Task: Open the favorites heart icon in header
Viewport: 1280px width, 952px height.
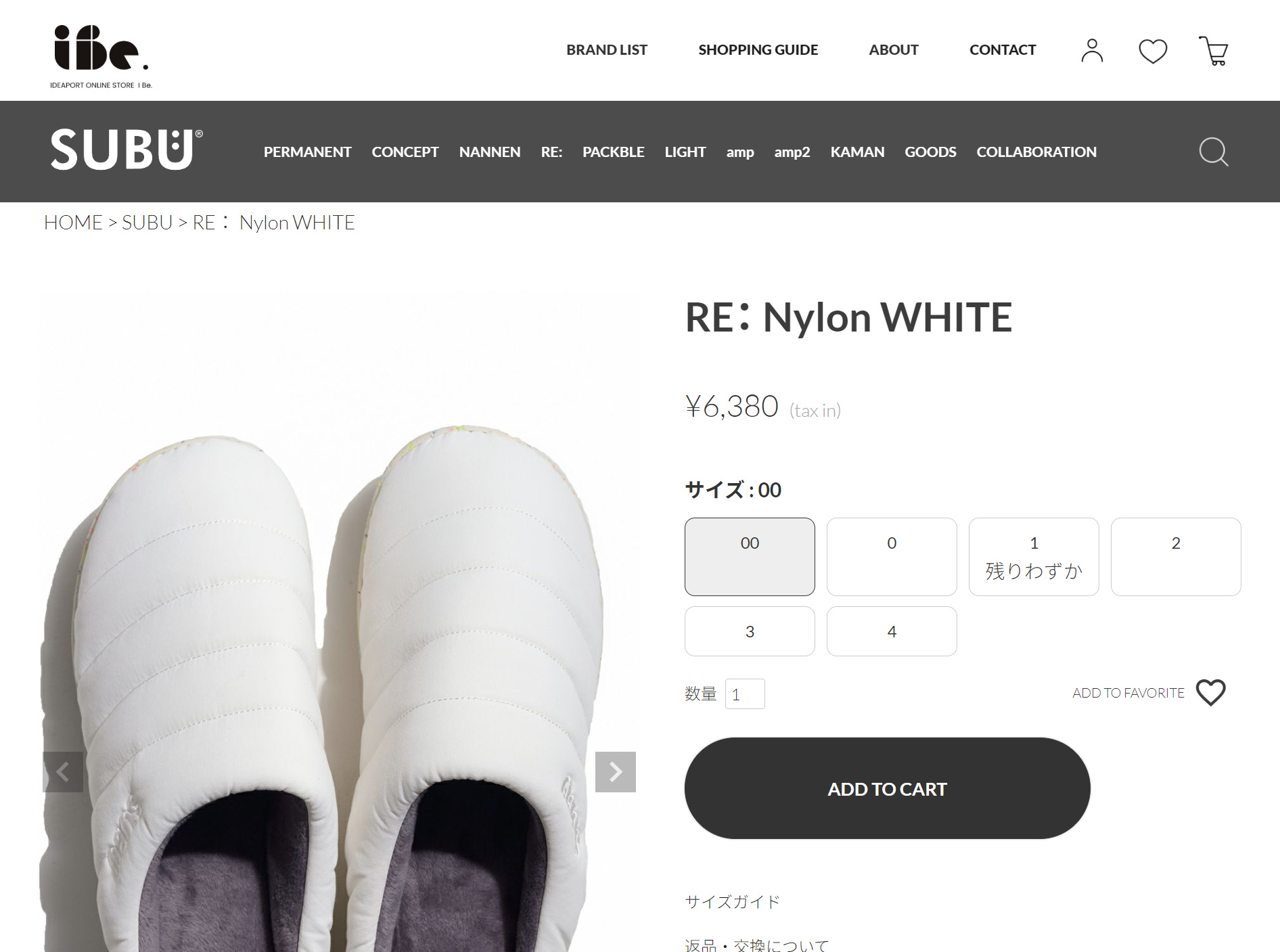Action: (x=1153, y=51)
